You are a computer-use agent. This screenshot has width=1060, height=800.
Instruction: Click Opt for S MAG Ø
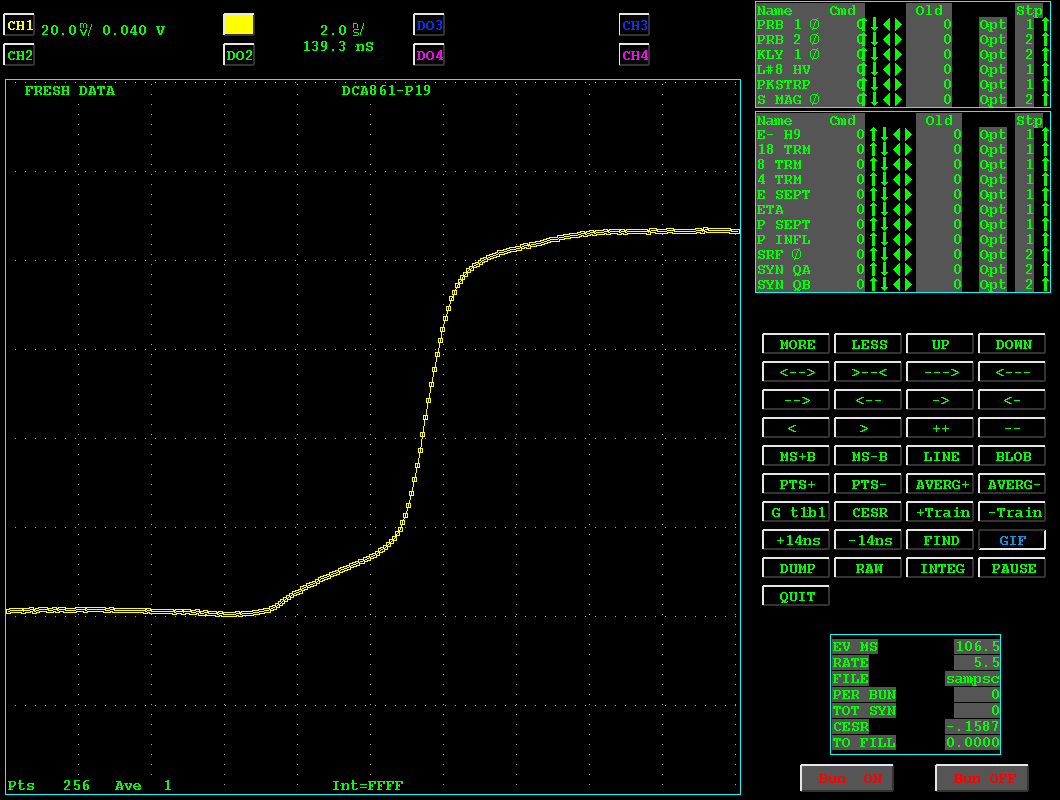click(x=992, y=99)
